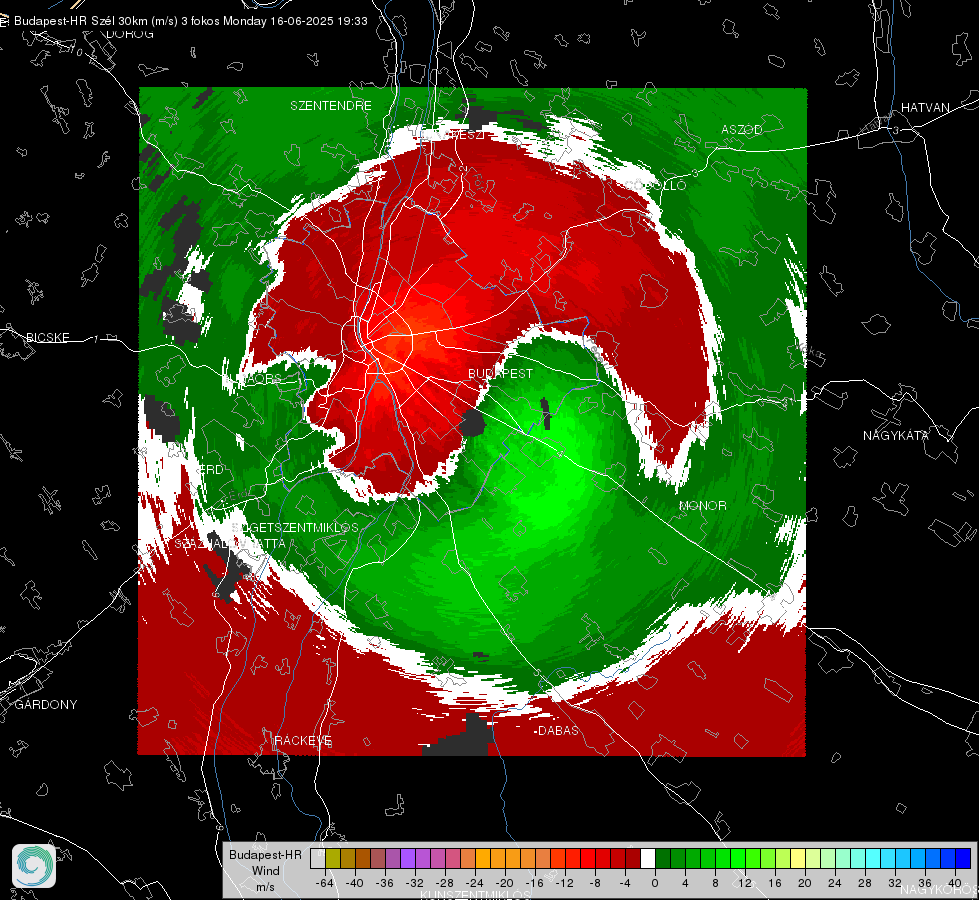Click the radar title text dated 16-06-2025 19:33
Viewport: 979px width, 900px height.
coord(190,21)
